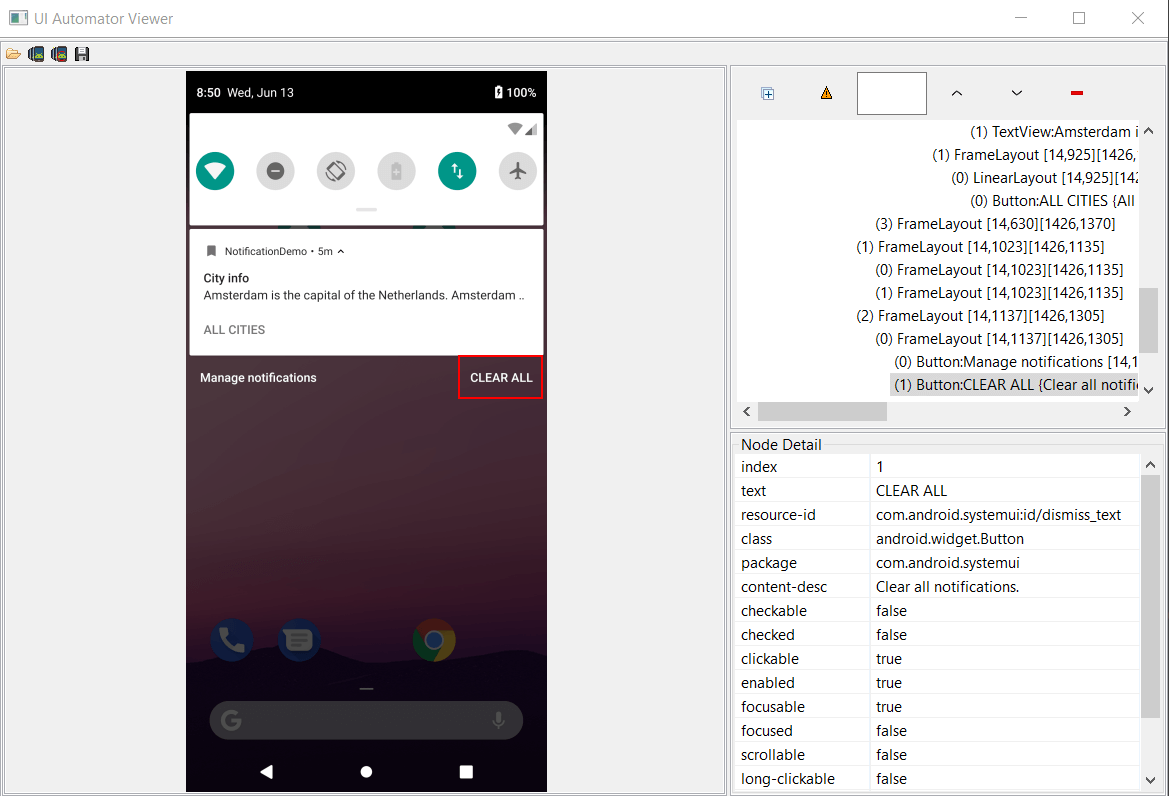Screen dimensions: 1169x796
Task: Click the focusable property row label
Action: pos(772,707)
